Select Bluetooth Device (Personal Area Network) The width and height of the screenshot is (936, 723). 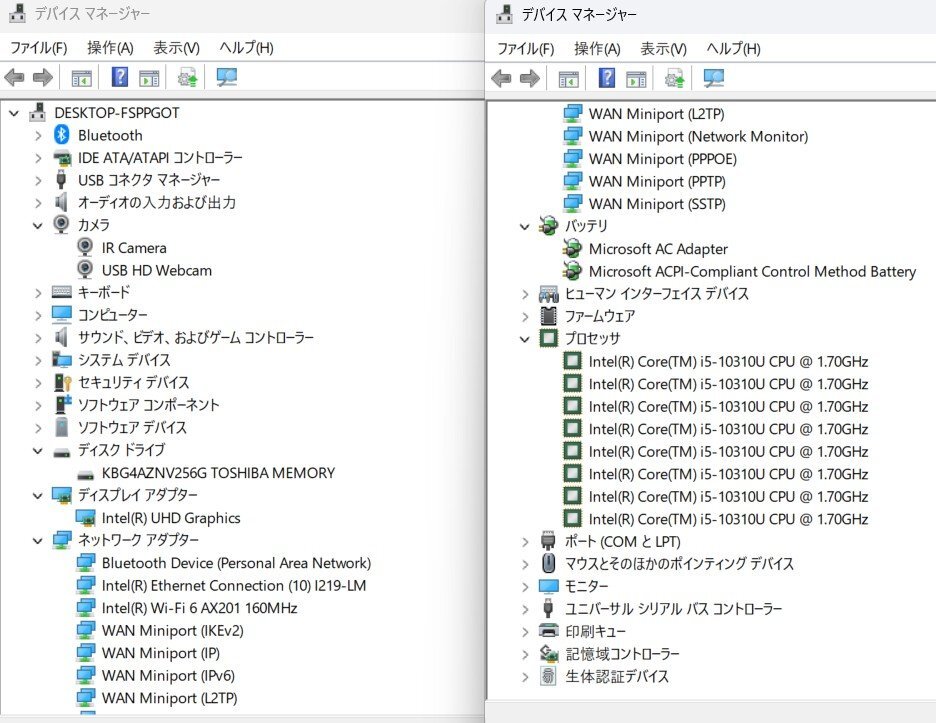(x=236, y=562)
